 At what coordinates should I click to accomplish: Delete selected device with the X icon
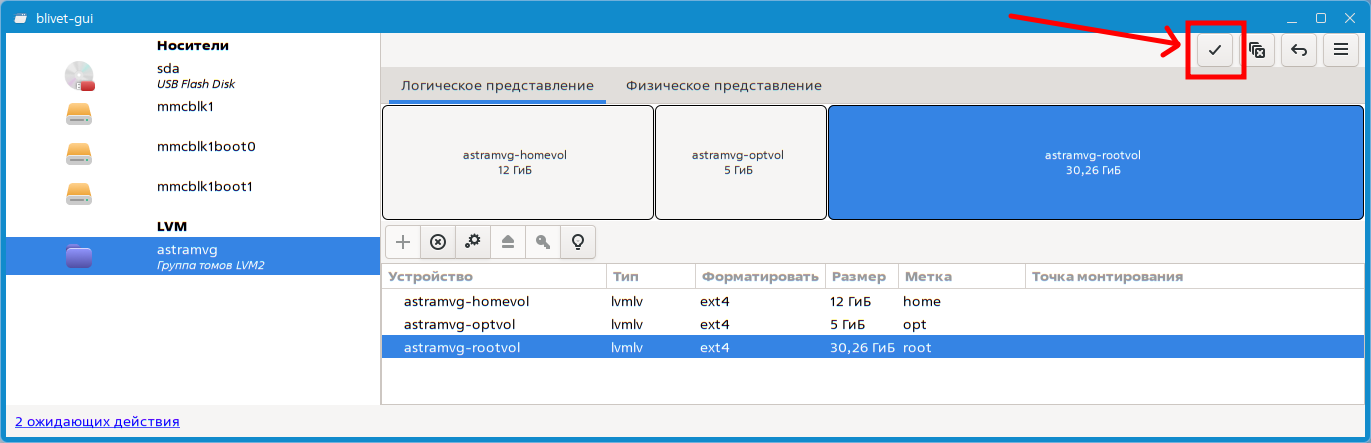[438, 241]
